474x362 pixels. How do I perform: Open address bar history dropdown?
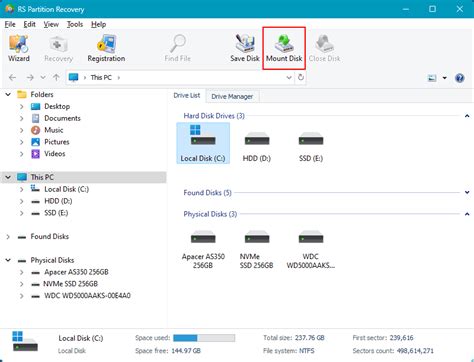(289, 78)
